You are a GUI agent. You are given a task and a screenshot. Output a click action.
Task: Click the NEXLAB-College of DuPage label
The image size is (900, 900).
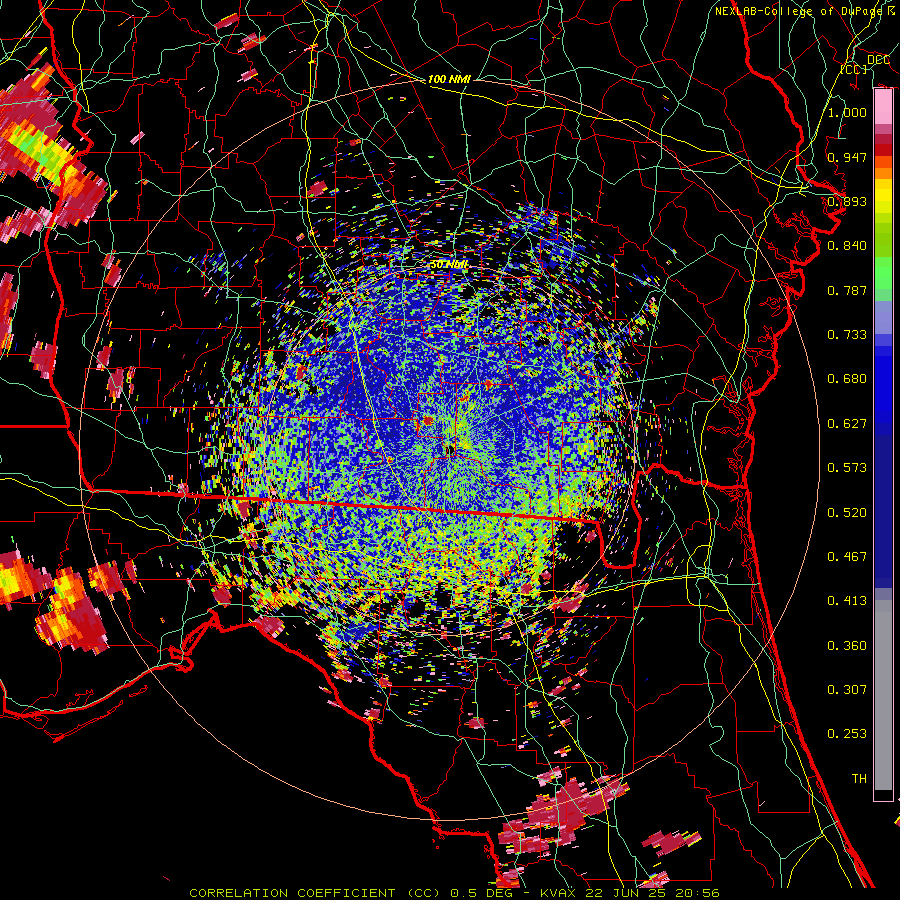coord(799,11)
